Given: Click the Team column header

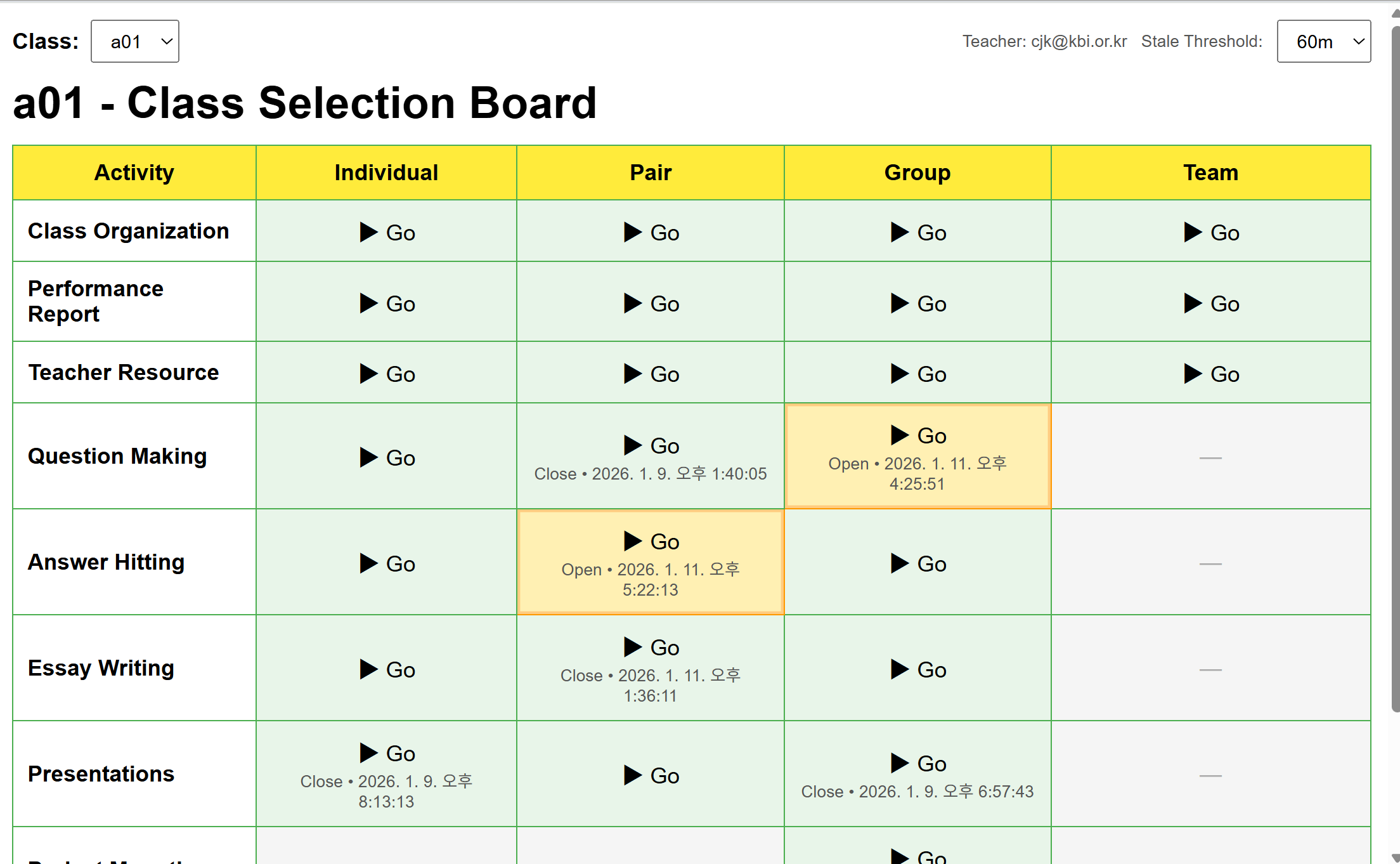Looking at the screenshot, I should click(x=1210, y=173).
